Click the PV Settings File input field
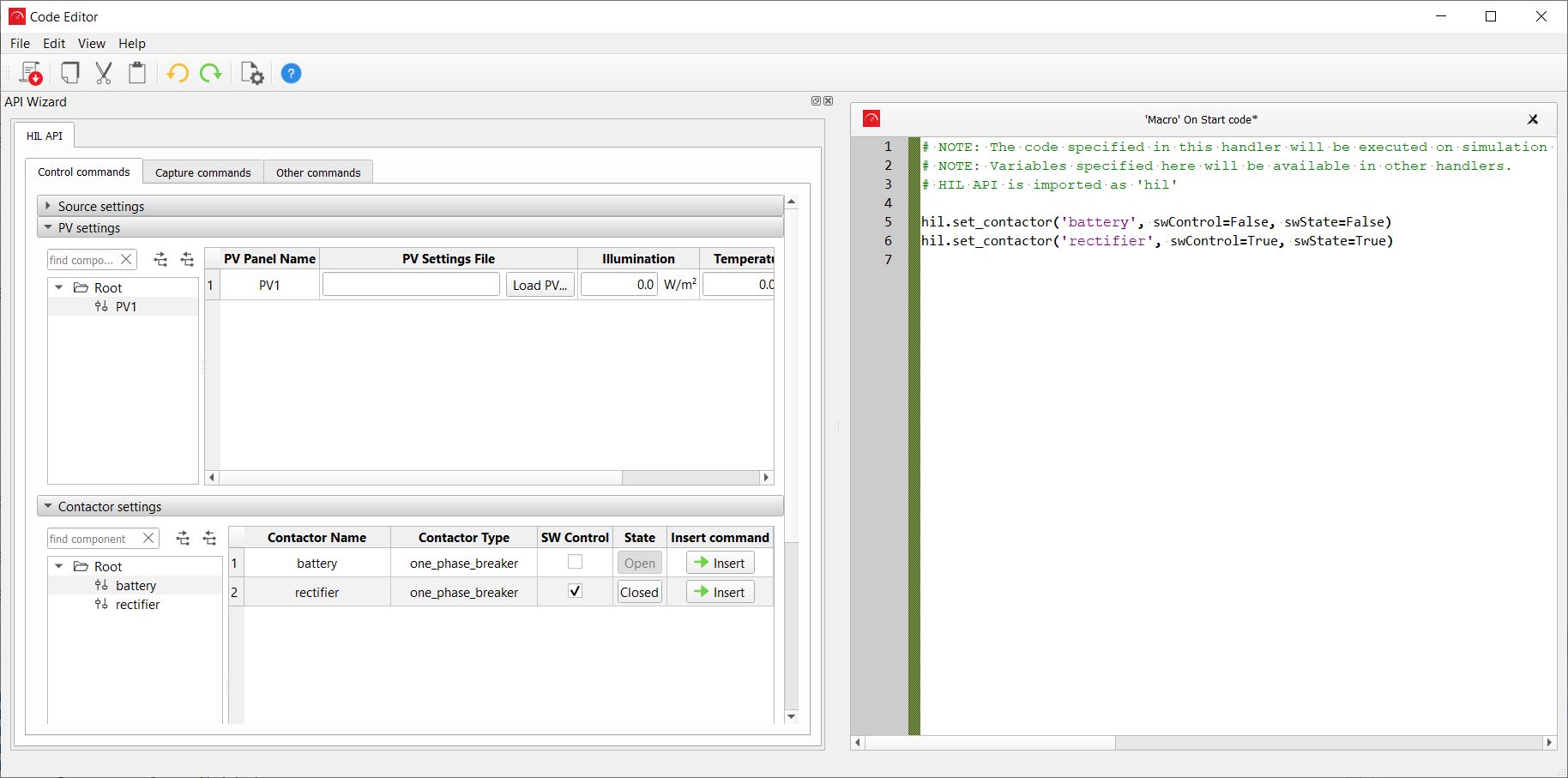The width and height of the screenshot is (1568, 778). coord(411,285)
